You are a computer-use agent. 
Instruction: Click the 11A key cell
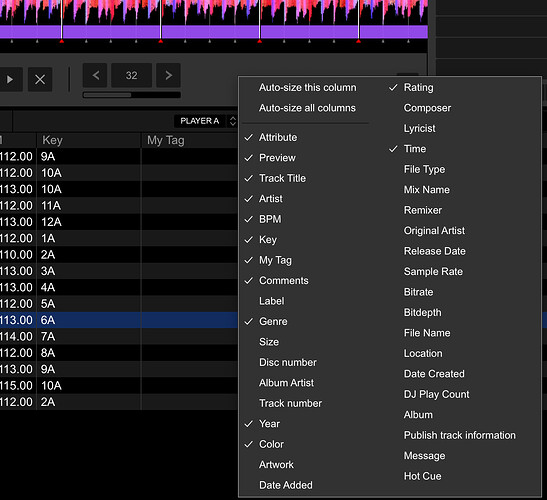pos(89,206)
